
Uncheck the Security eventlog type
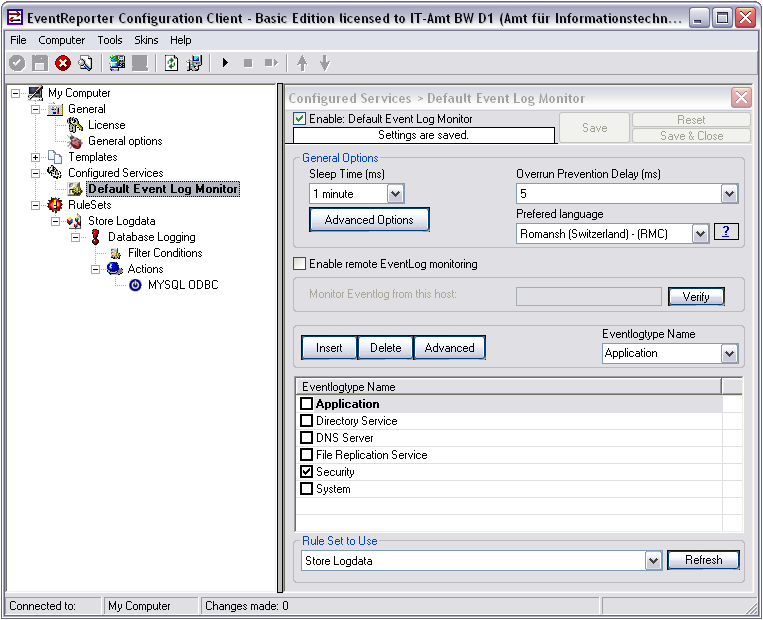coord(307,472)
